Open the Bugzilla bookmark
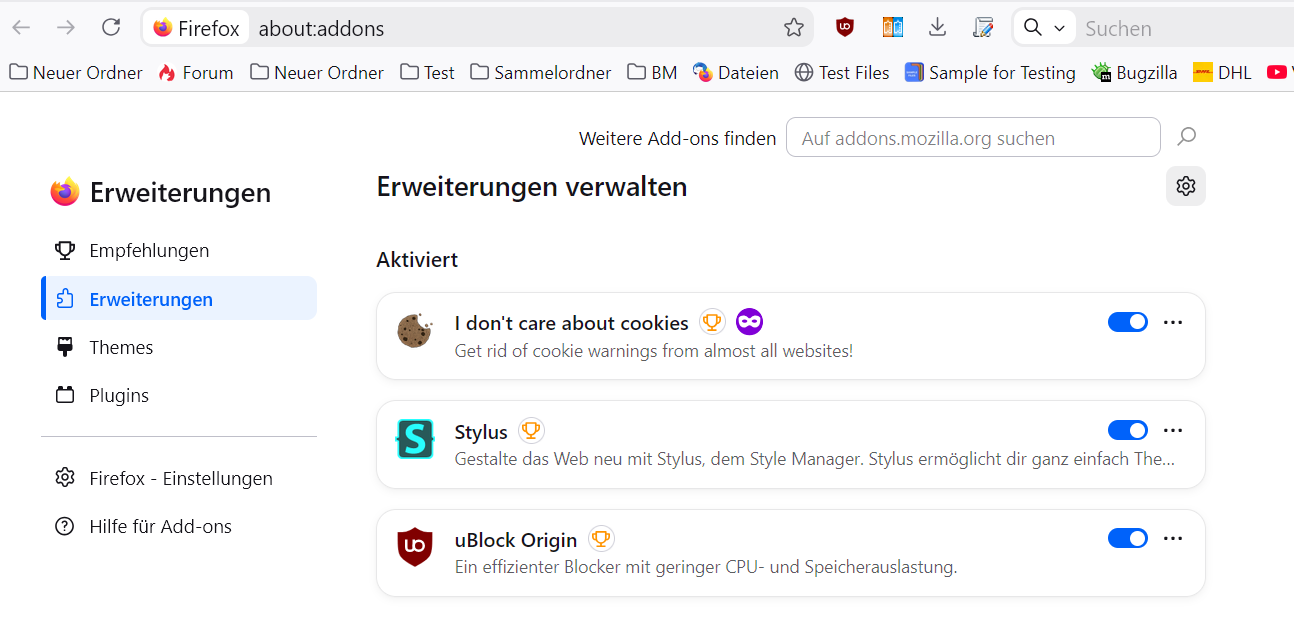 tap(1134, 72)
